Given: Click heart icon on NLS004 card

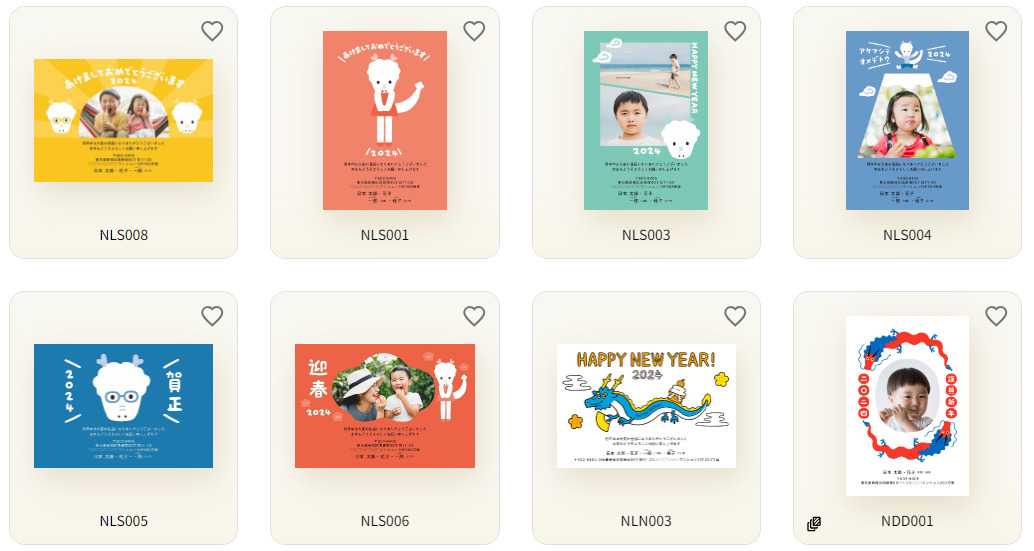Looking at the screenshot, I should [996, 31].
